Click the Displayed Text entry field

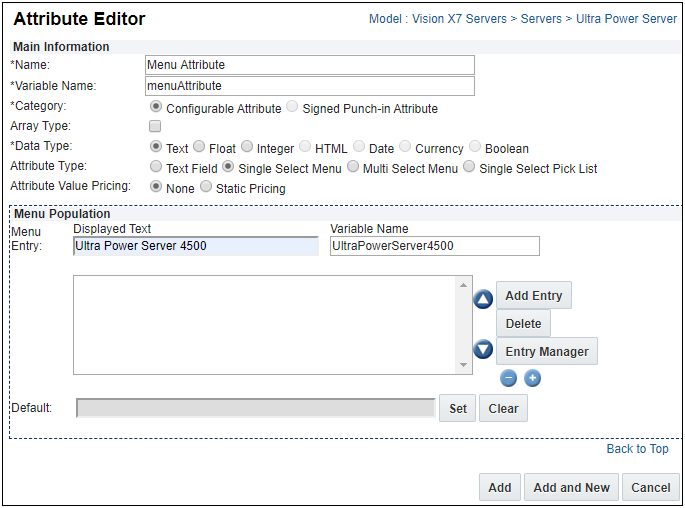coord(196,246)
